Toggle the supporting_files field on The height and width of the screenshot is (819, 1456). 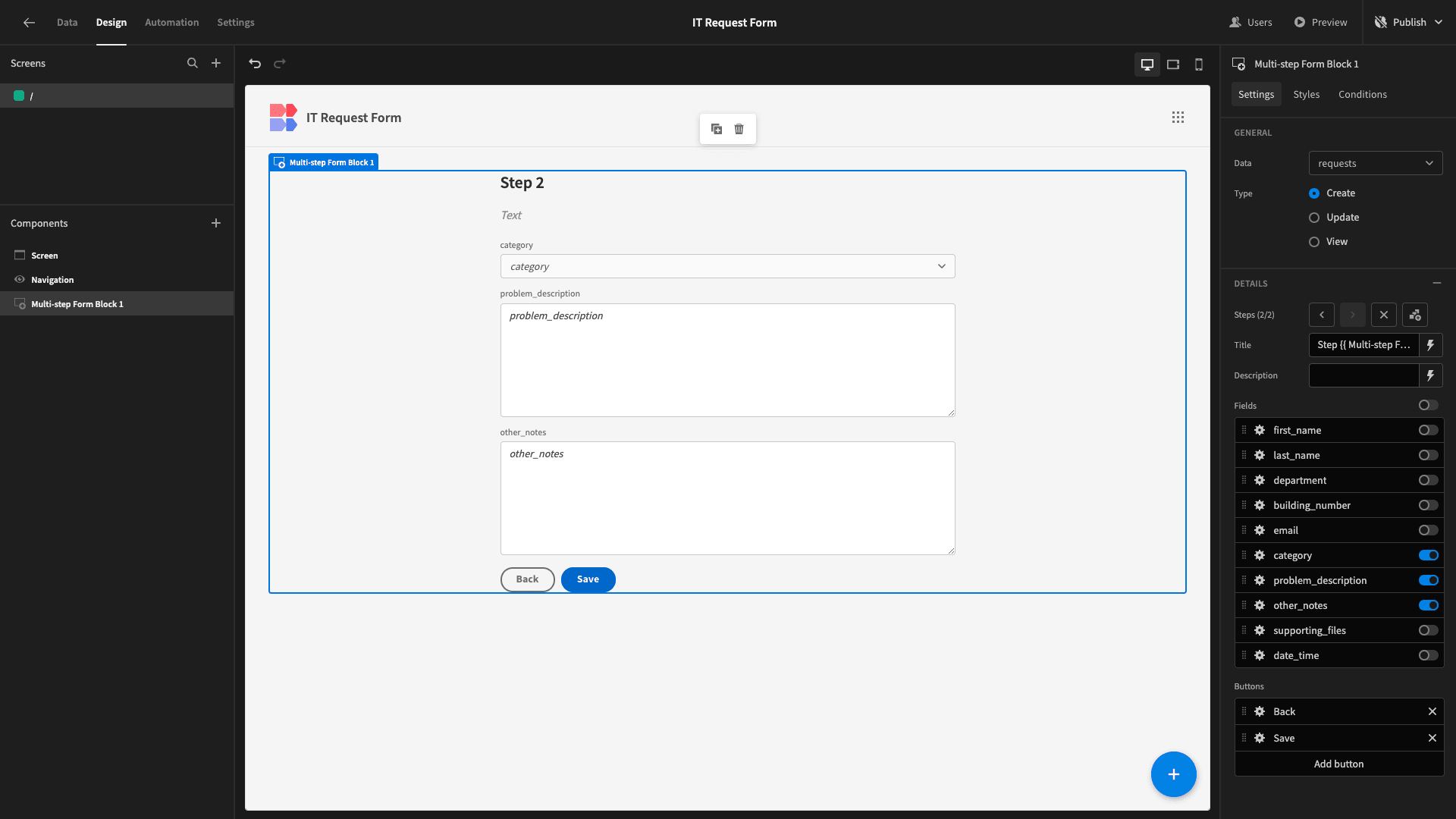click(1429, 630)
